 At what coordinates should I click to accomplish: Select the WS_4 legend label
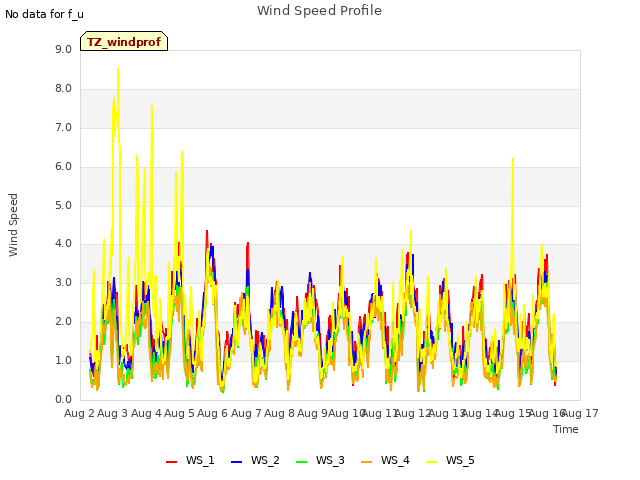pyautogui.click(x=395, y=460)
